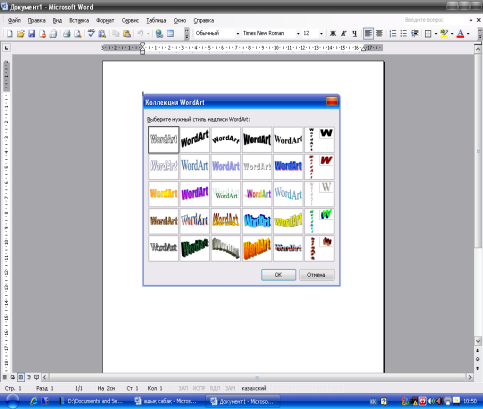Insert a hyperlink with the globe icon
Screen dimensions: 483x409
point(159,34)
